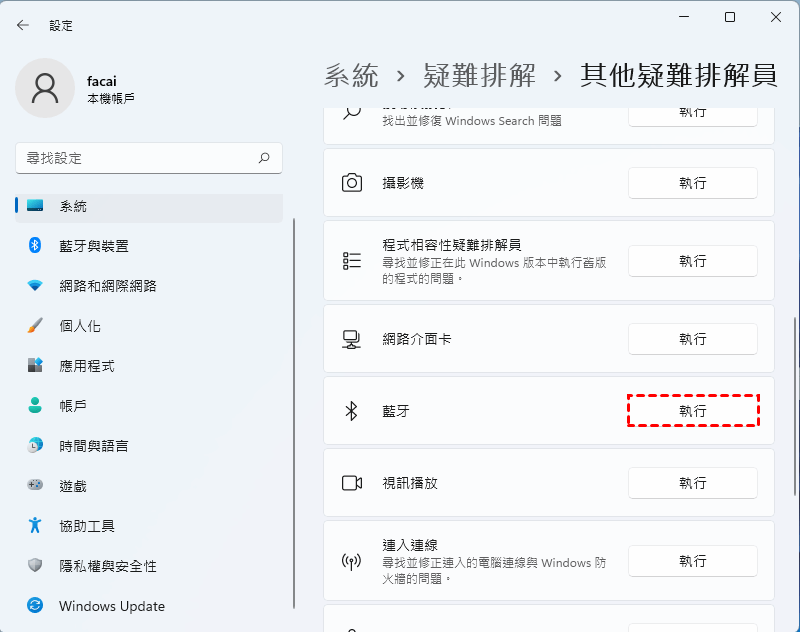This screenshot has height=632, width=800.
Task: Click the 找出並修復 Windows Search 問題 text
Action: point(472,121)
